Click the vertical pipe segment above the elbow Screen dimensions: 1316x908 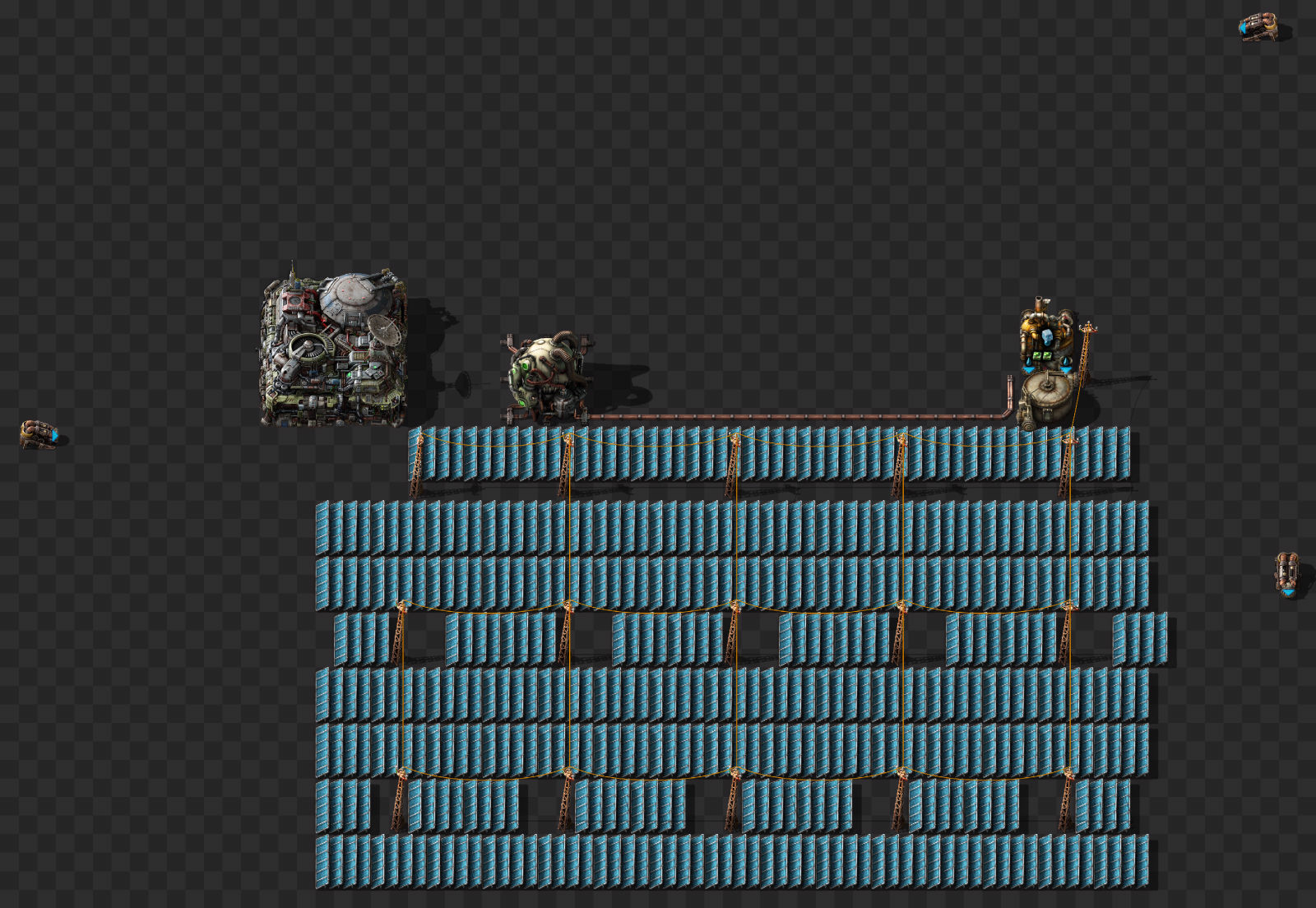[1010, 391]
